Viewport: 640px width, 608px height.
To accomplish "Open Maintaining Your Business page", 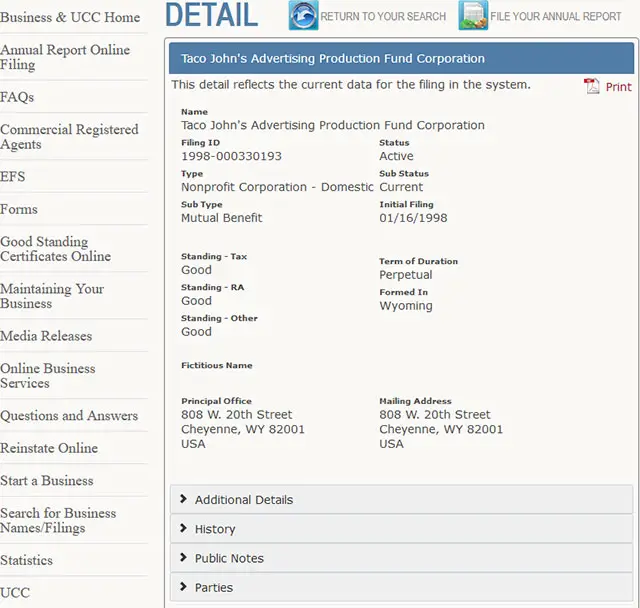I will pos(52,296).
